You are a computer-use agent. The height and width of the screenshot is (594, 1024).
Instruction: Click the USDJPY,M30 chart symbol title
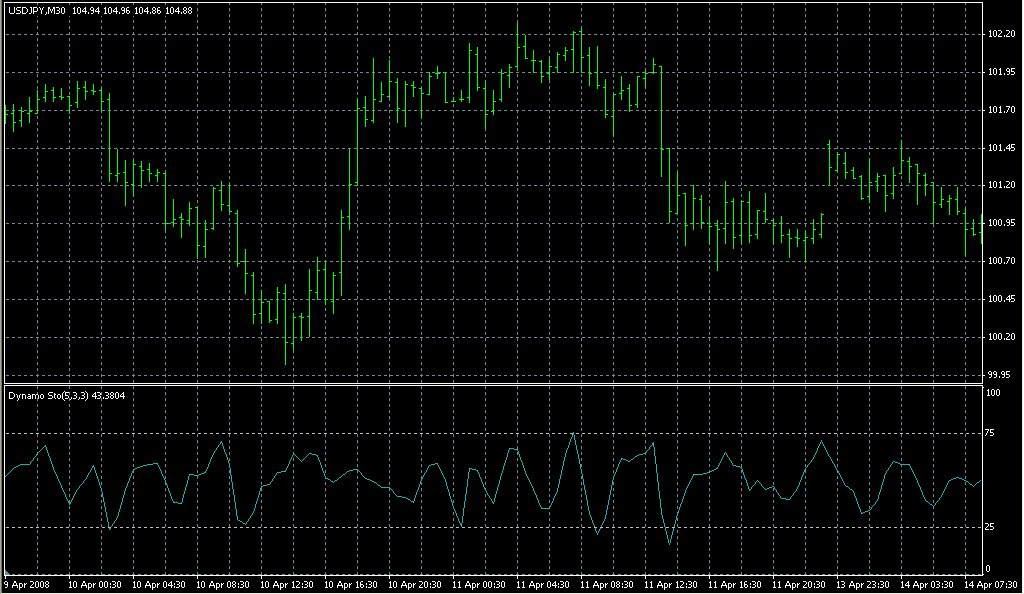click(37, 11)
